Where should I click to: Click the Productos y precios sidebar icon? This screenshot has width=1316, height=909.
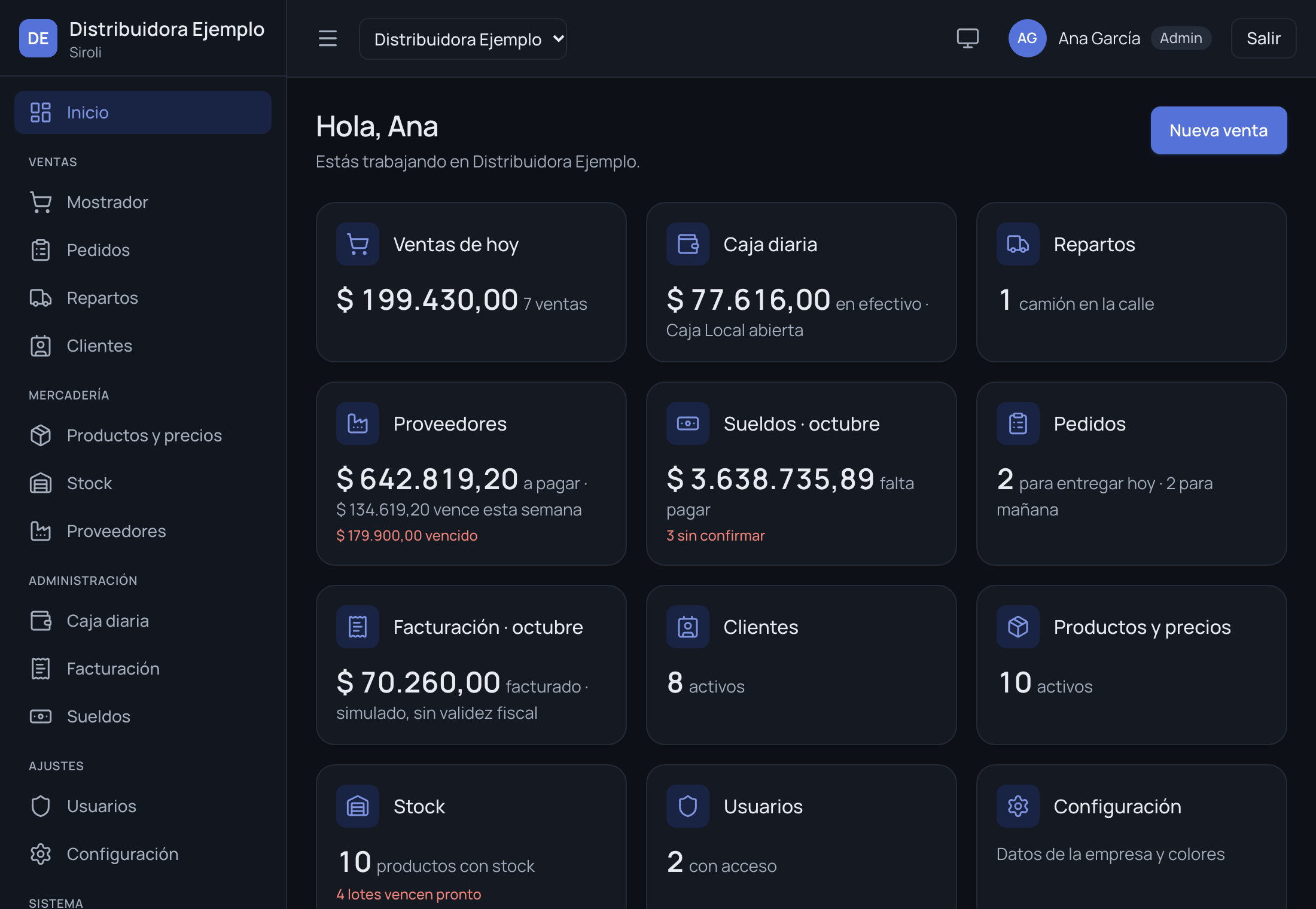(41, 435)
